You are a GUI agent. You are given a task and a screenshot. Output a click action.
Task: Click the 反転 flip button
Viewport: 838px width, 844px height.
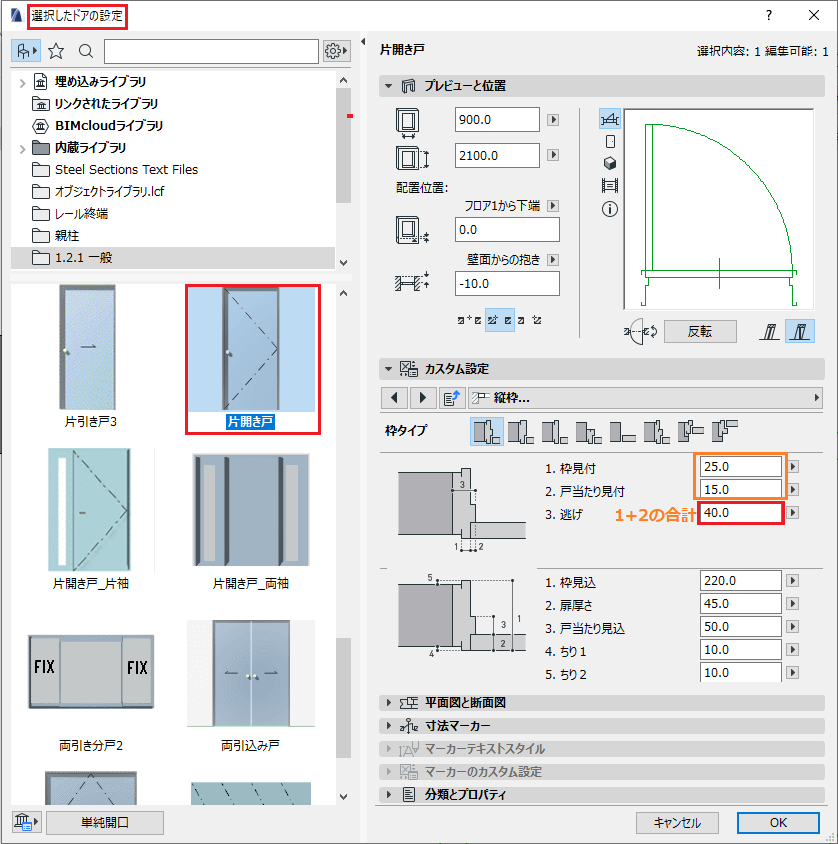pos(700,332)
